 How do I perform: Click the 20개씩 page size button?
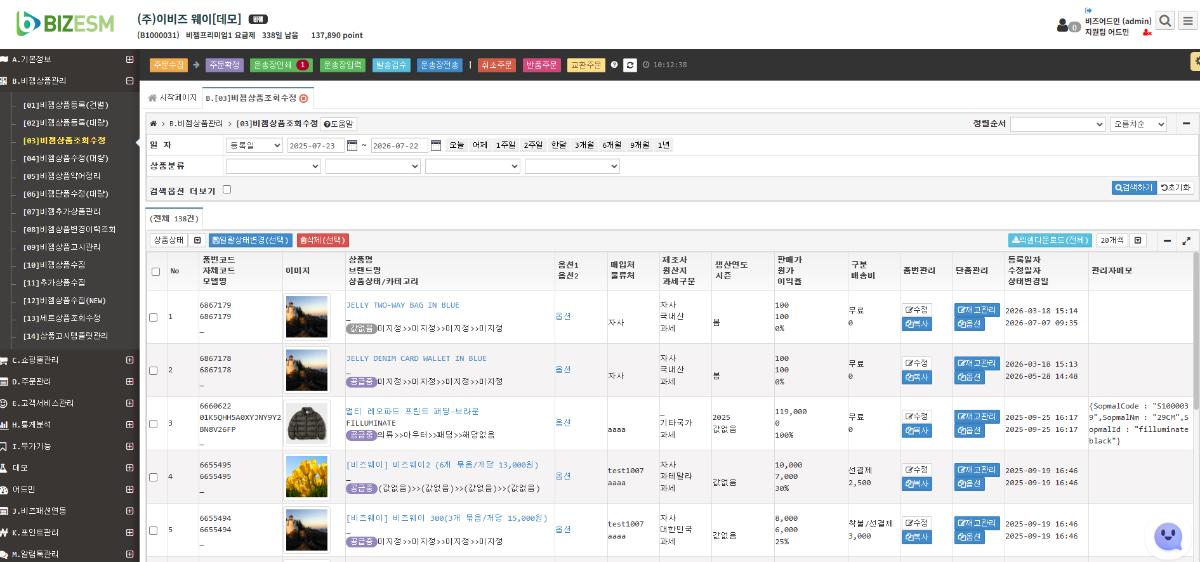[x=1114, y=240]
